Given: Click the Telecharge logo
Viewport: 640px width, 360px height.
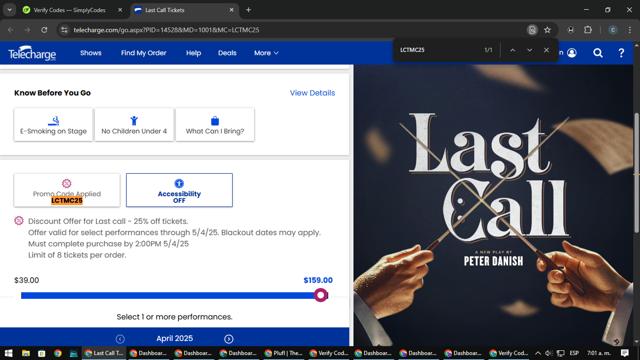Looking at the screenshot, I should (32, 53).
